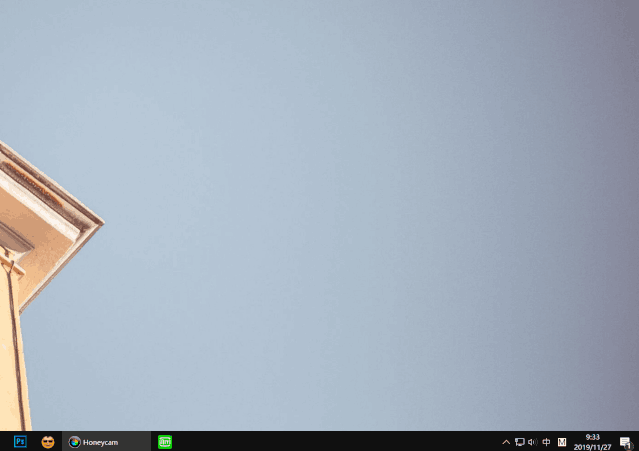Open the clock showing 9:33
This screenshot has width=639, height=451.
point(593,442)
